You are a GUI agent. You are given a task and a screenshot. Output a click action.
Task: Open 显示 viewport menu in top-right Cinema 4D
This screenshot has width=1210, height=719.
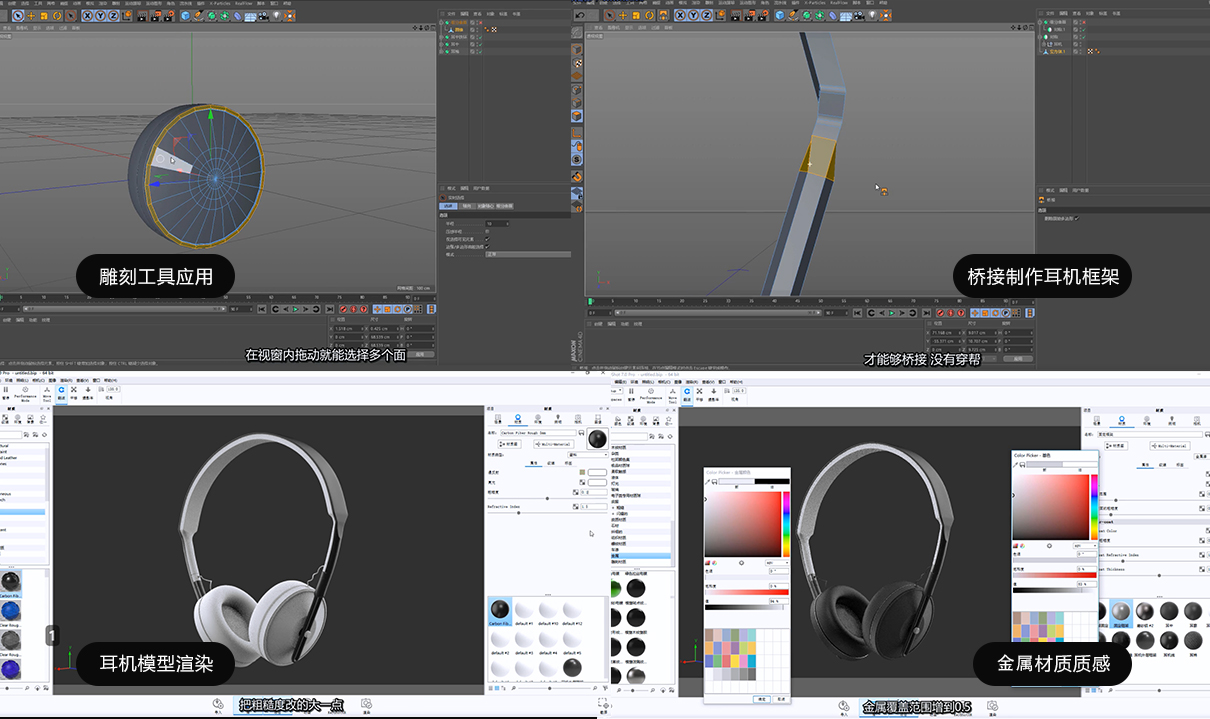click(x=629, y=28)
